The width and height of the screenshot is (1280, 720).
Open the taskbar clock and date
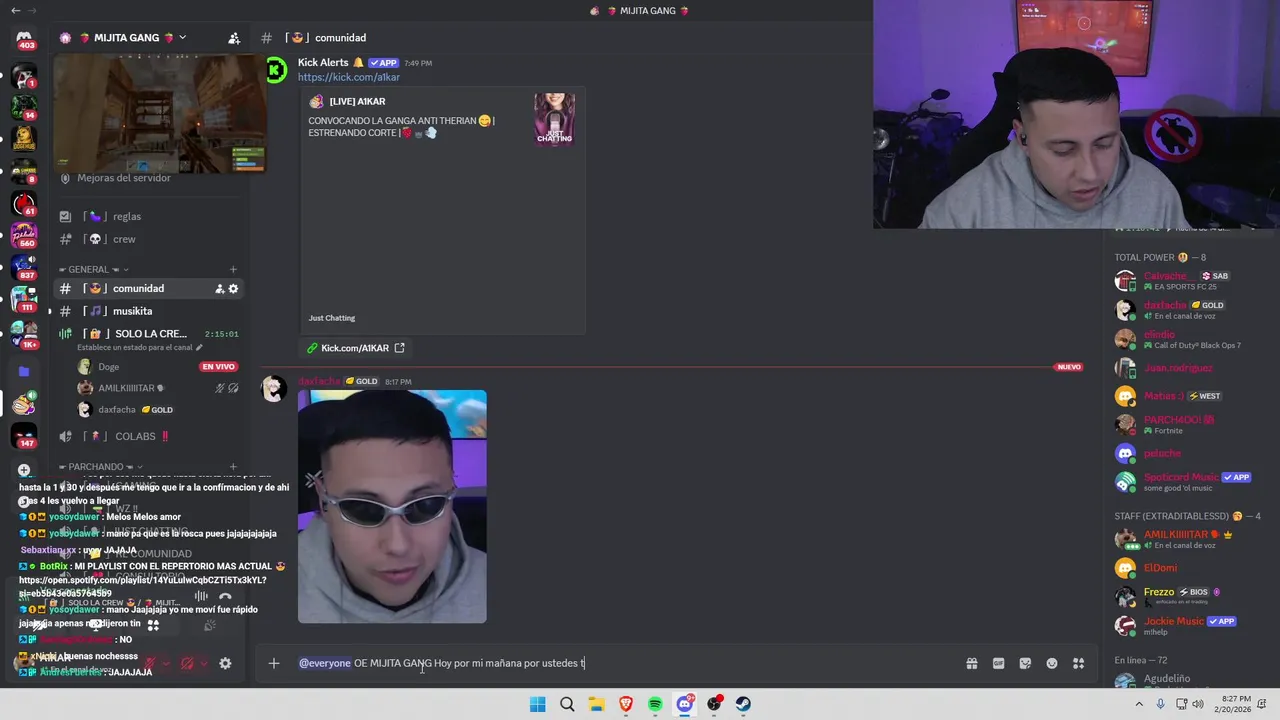[x=1235, y=704]
